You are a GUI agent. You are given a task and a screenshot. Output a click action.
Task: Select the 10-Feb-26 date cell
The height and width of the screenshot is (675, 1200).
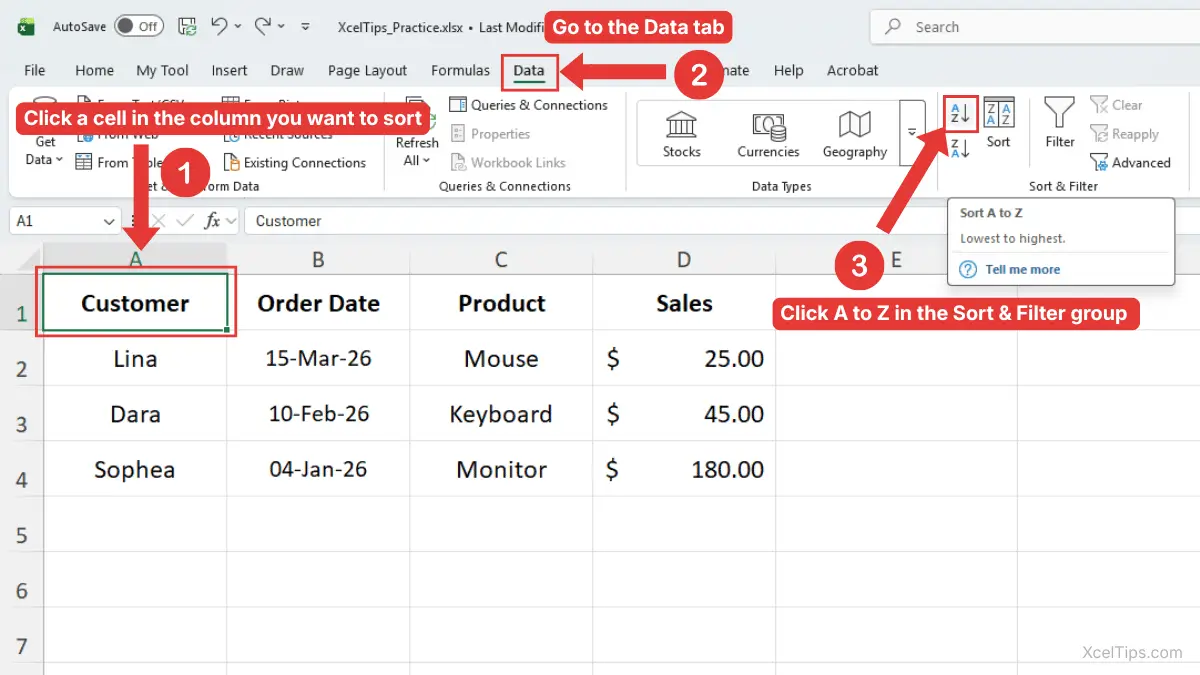318,414
